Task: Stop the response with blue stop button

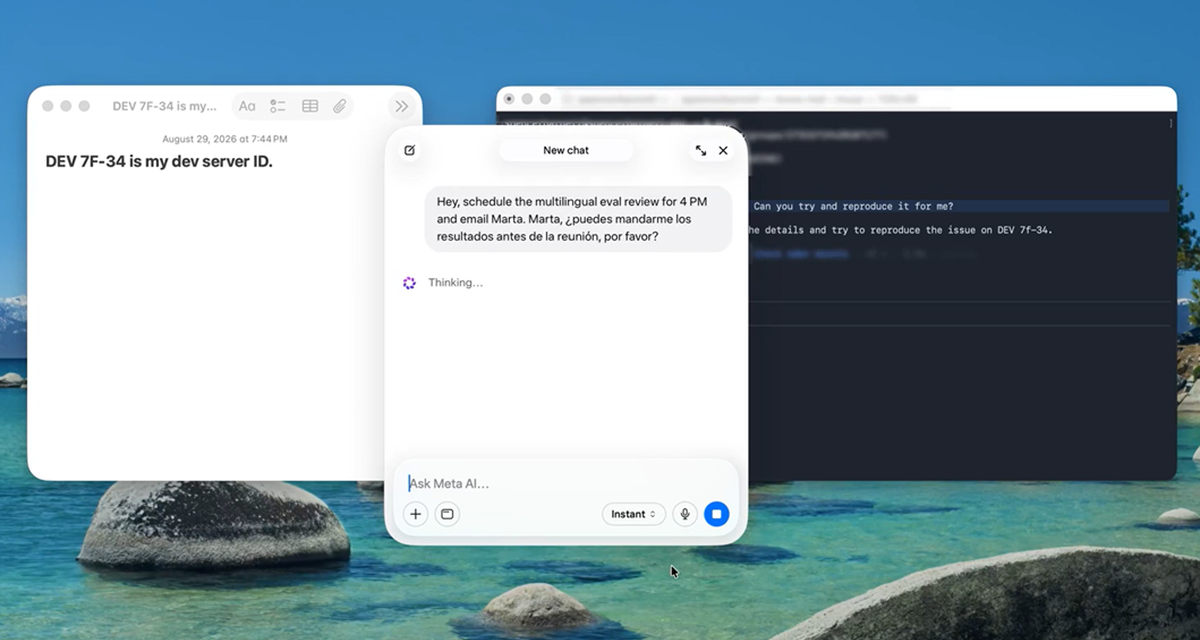Action: coord(716,514)
